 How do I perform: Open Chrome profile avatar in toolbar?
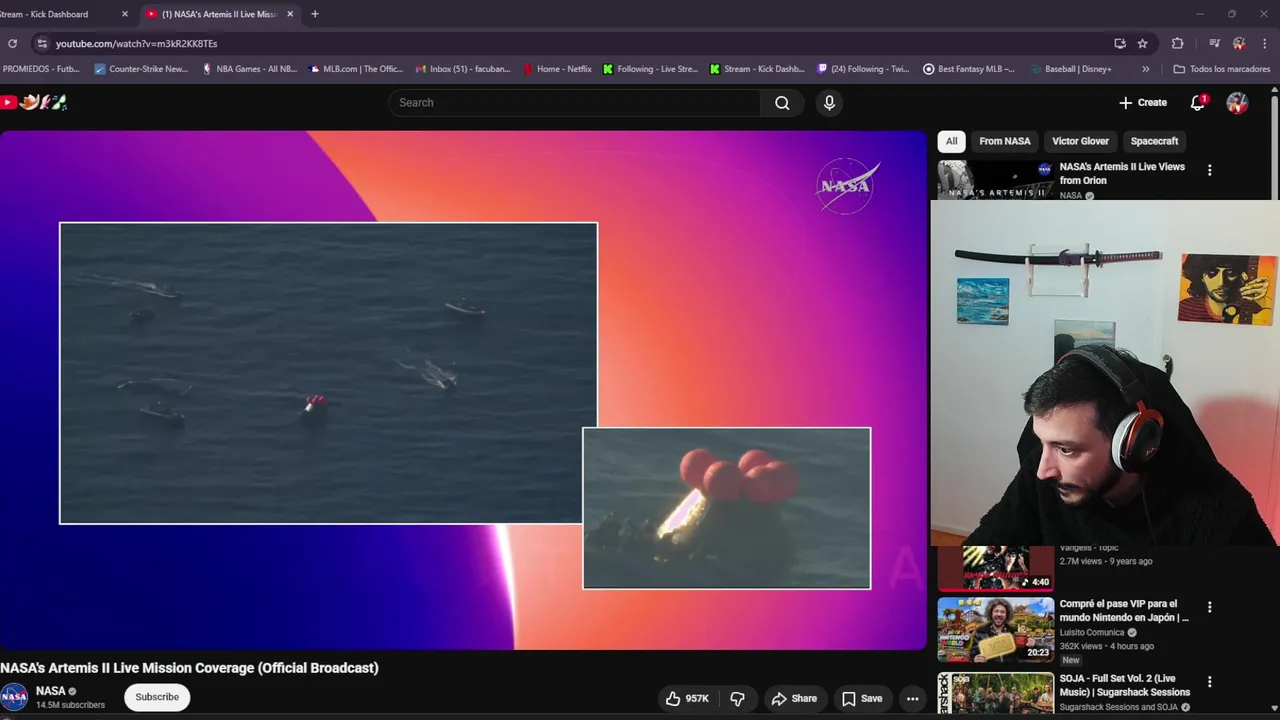(1239, 43)
